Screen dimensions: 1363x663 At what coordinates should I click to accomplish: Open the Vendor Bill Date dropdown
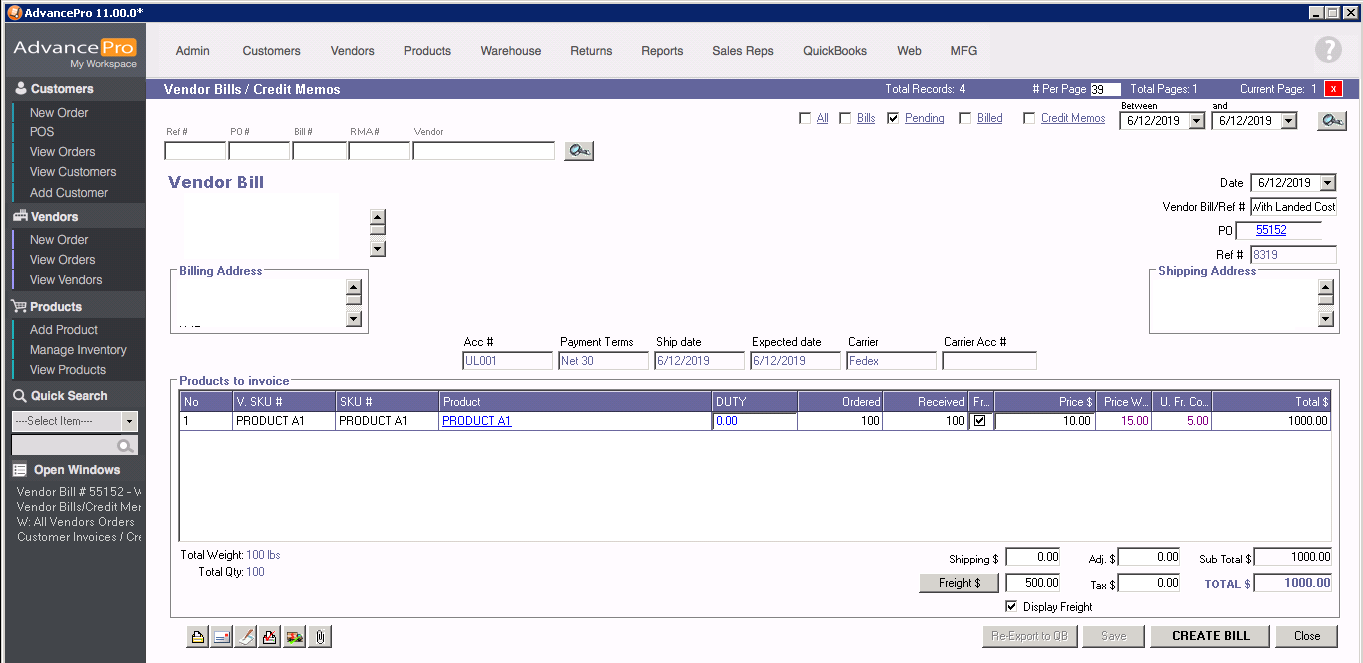[1327, 183]
